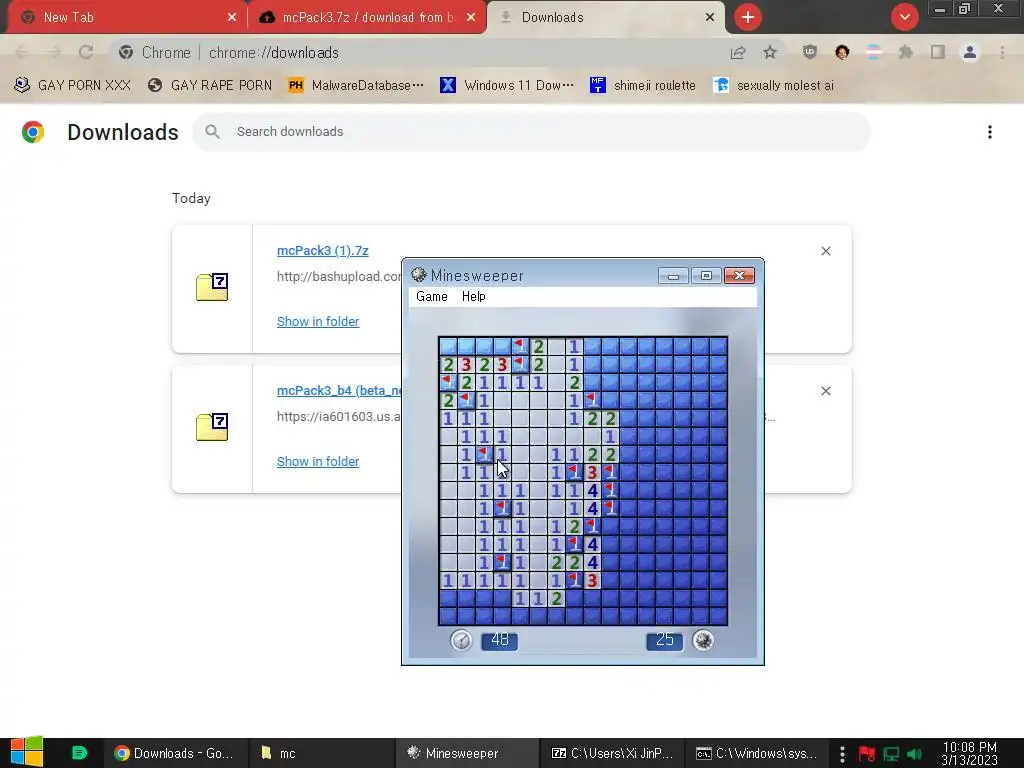Open the Minesweeper Game menu
Image resolution: width=1024 pixels, height=768 pixels.
point(432,296)
